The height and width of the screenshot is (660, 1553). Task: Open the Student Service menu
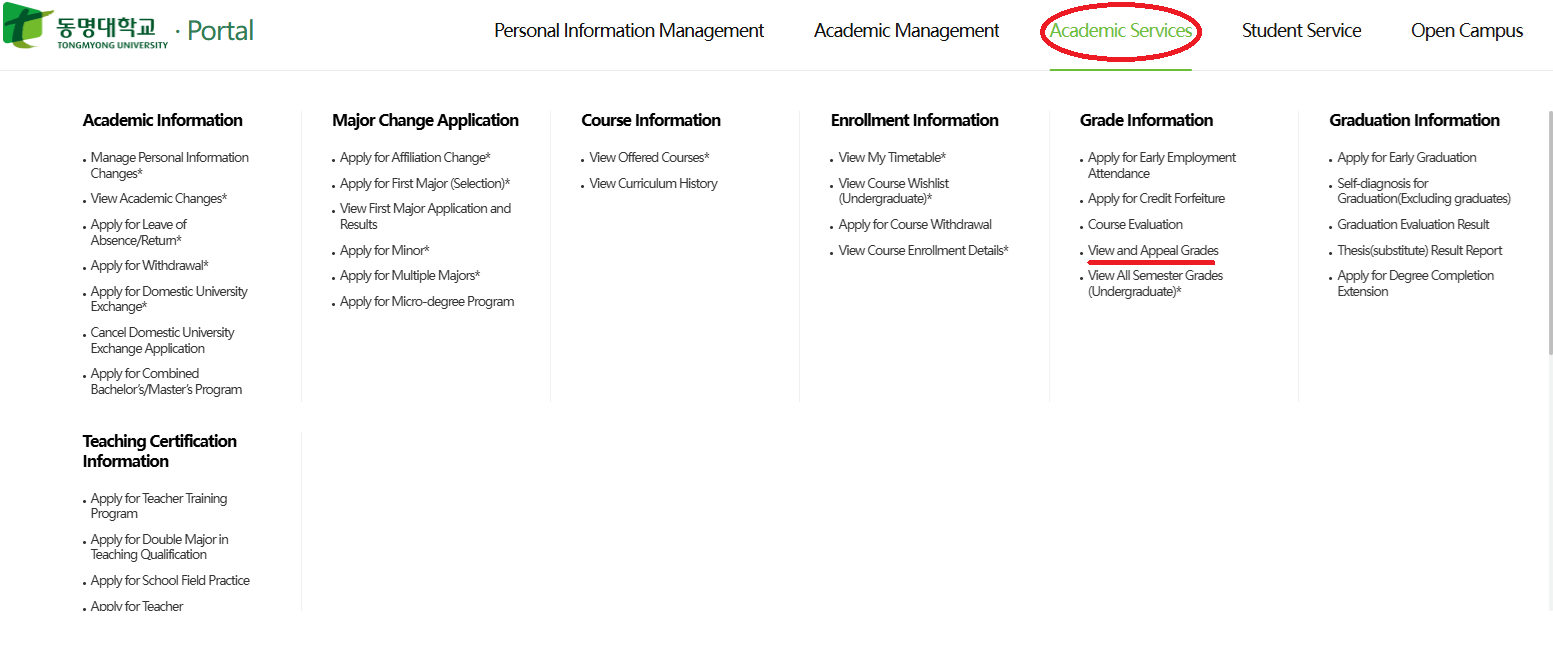(x=1301, y=31)
